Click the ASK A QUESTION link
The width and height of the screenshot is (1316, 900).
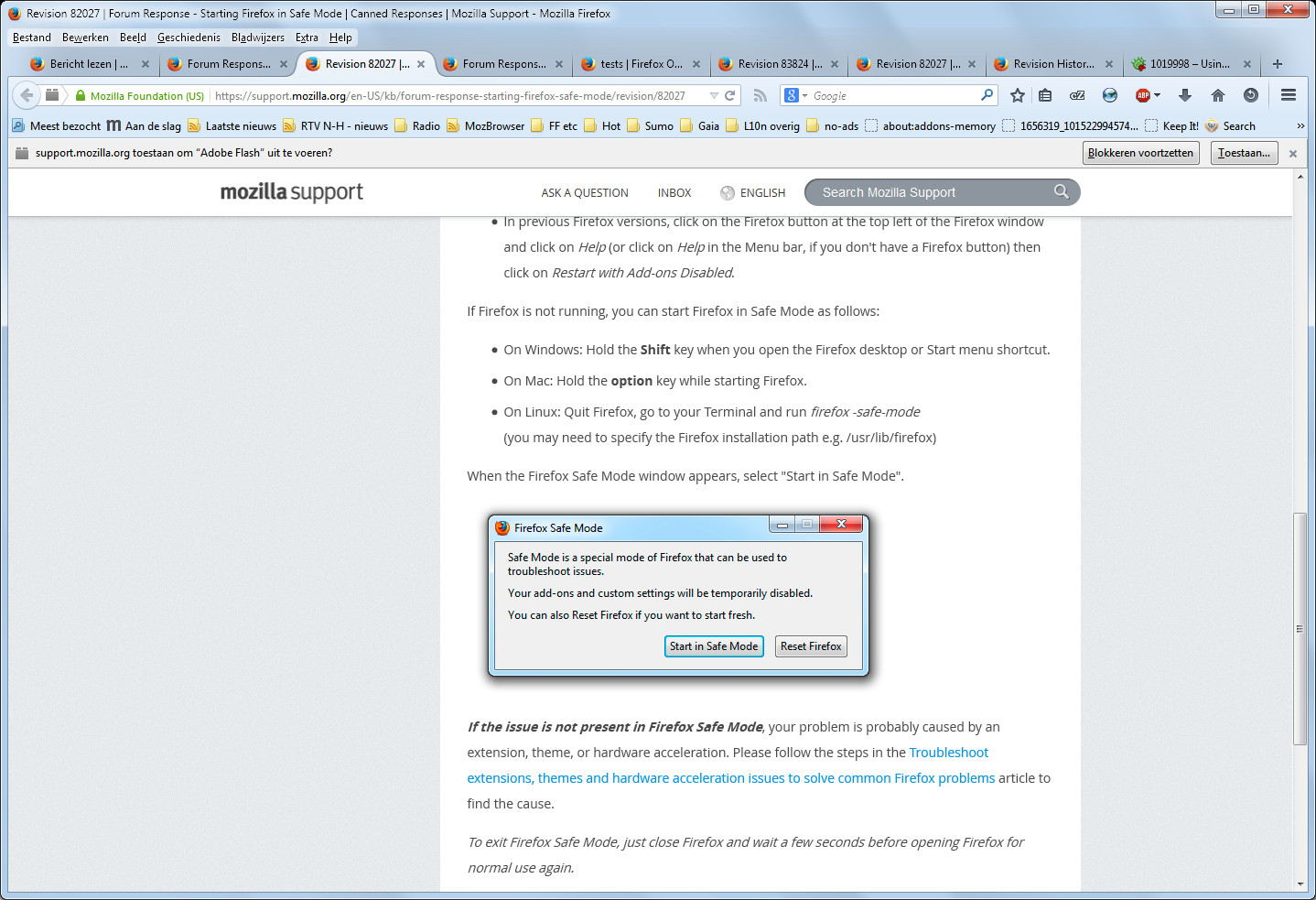click(x=585, y=192)
